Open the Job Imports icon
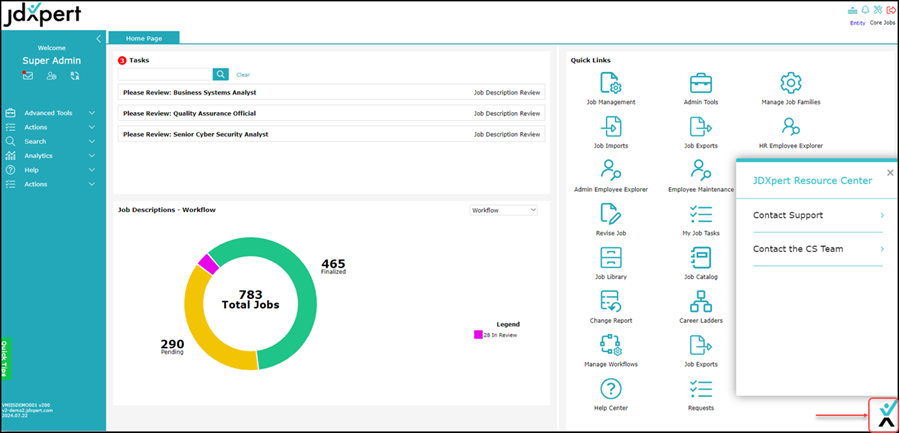Viewport: 900px width, 433px height. click(x=610, y=127)
